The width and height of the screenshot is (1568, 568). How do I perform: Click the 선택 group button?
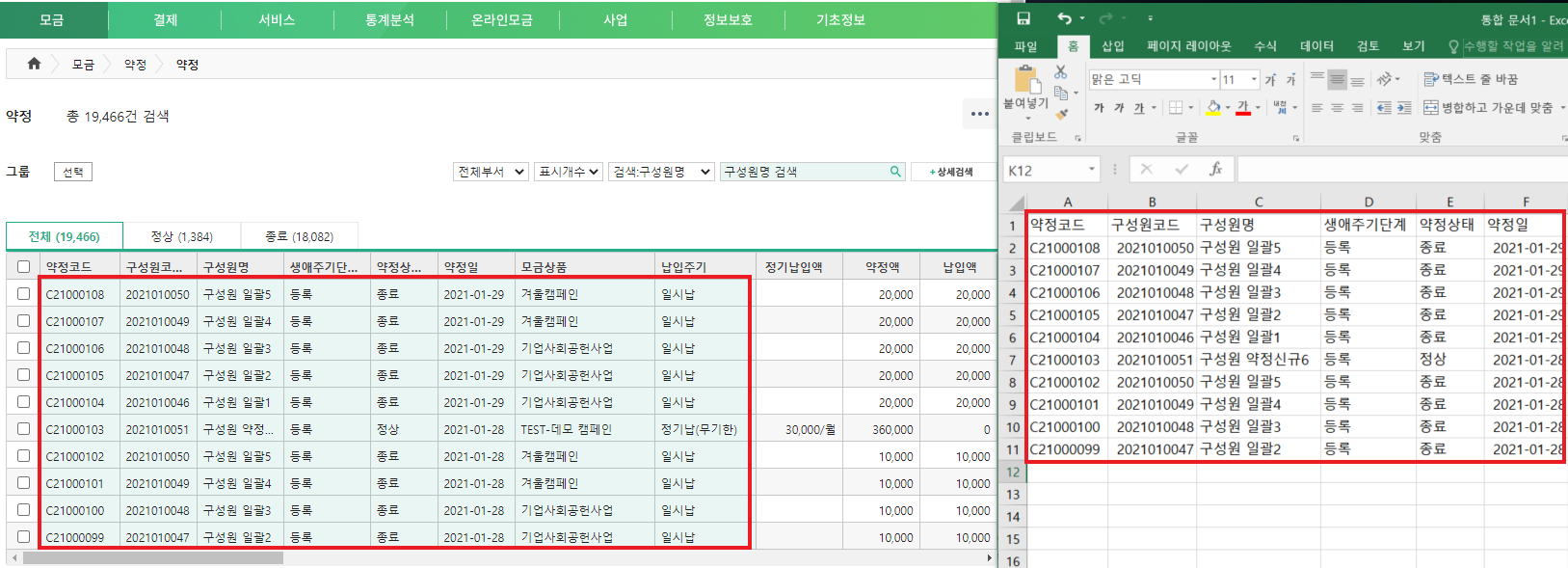tap(72, 172)
